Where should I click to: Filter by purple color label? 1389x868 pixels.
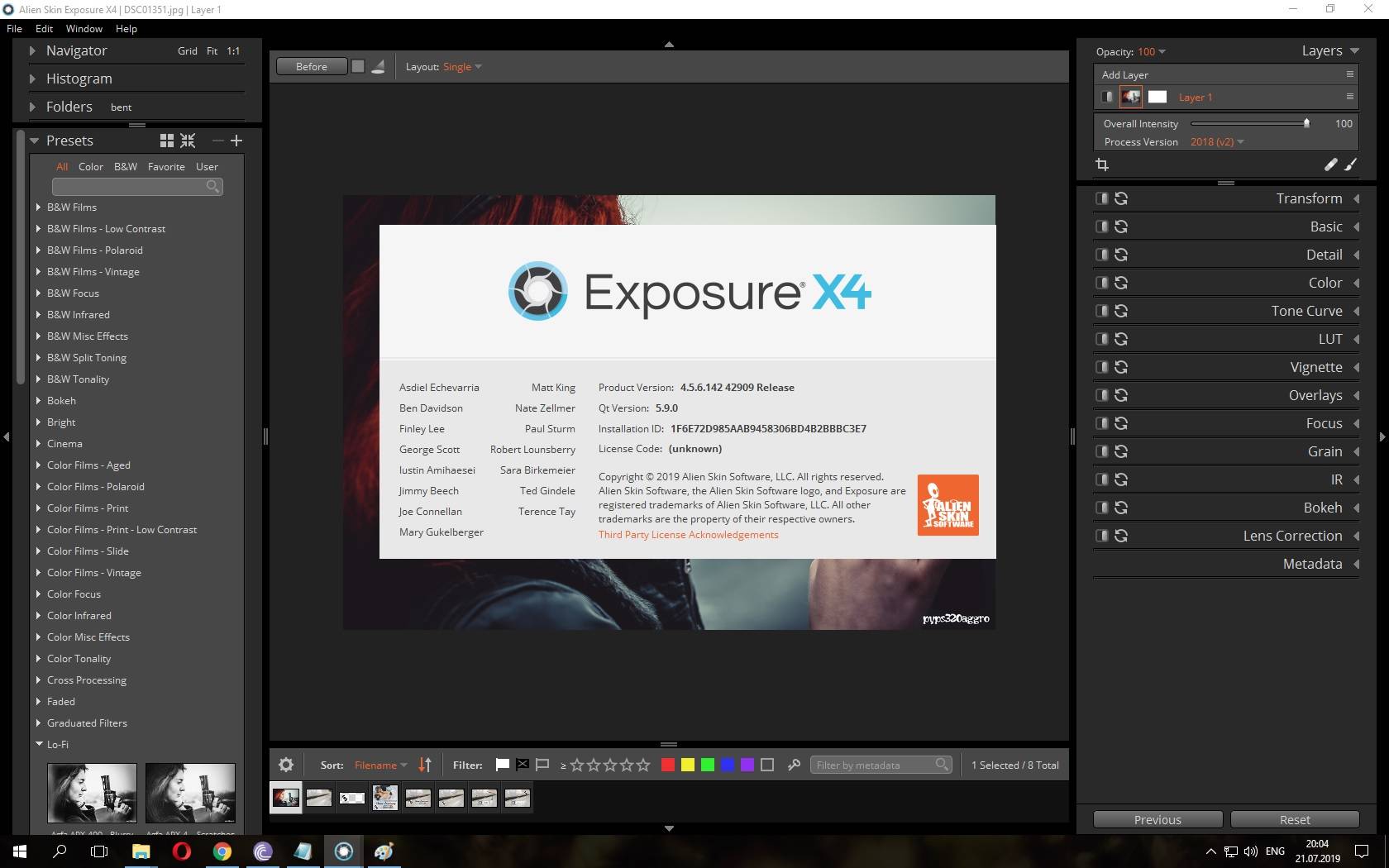pos(747,765)
